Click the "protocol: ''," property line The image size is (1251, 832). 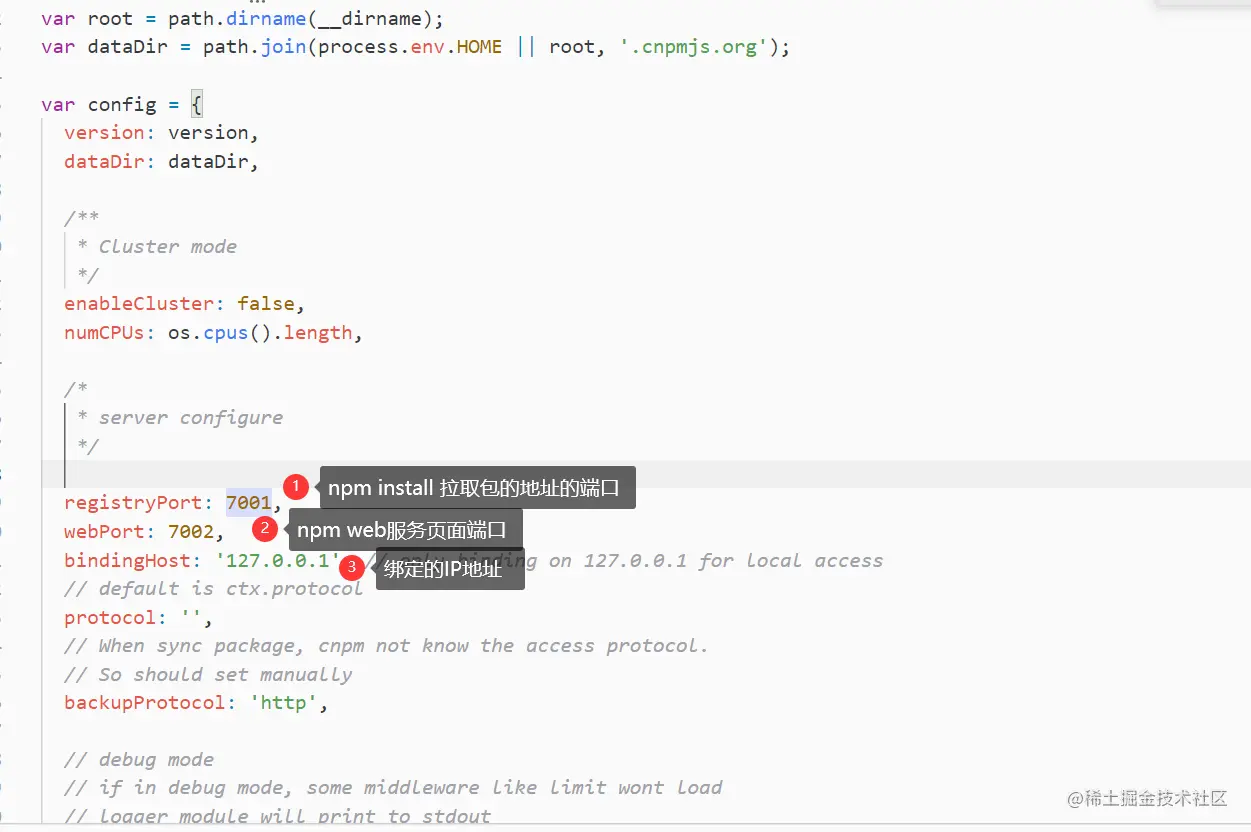[139, 617]
